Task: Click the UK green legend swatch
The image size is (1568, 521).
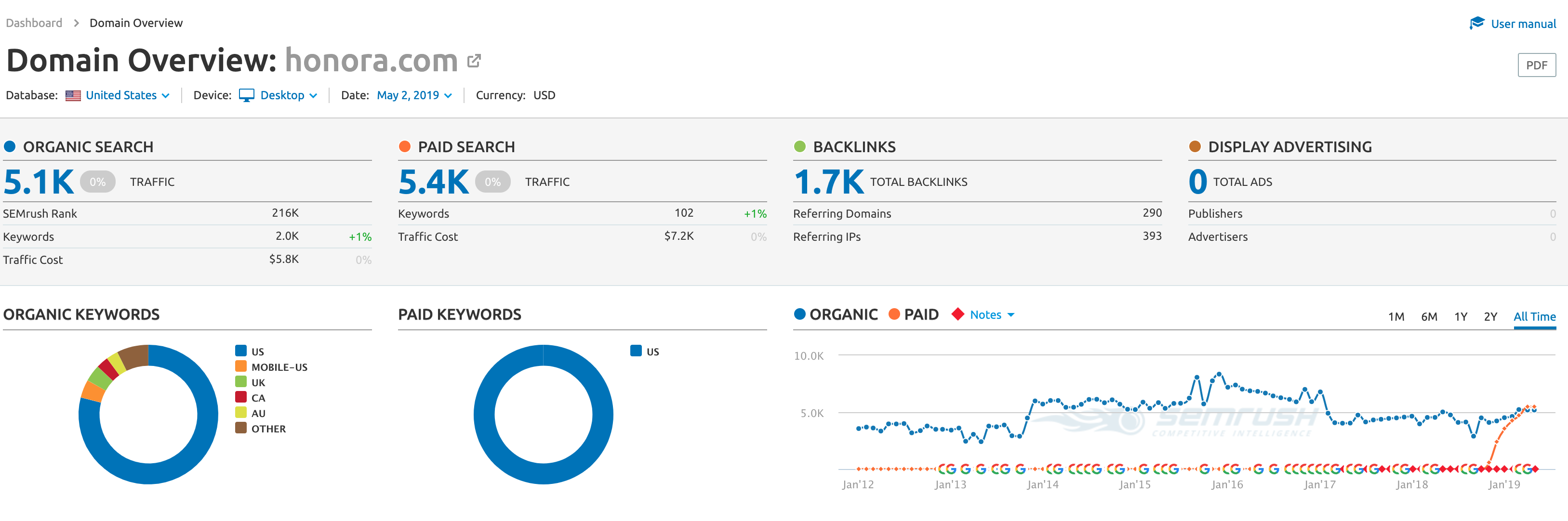Action: [241, 382]
